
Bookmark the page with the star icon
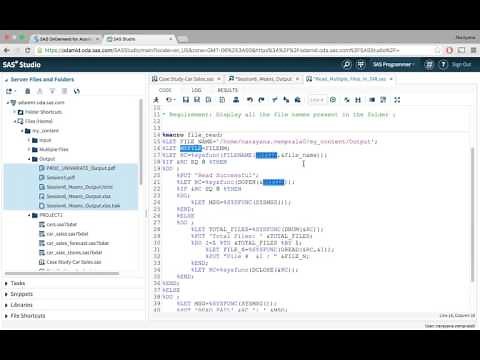[437, 50]
